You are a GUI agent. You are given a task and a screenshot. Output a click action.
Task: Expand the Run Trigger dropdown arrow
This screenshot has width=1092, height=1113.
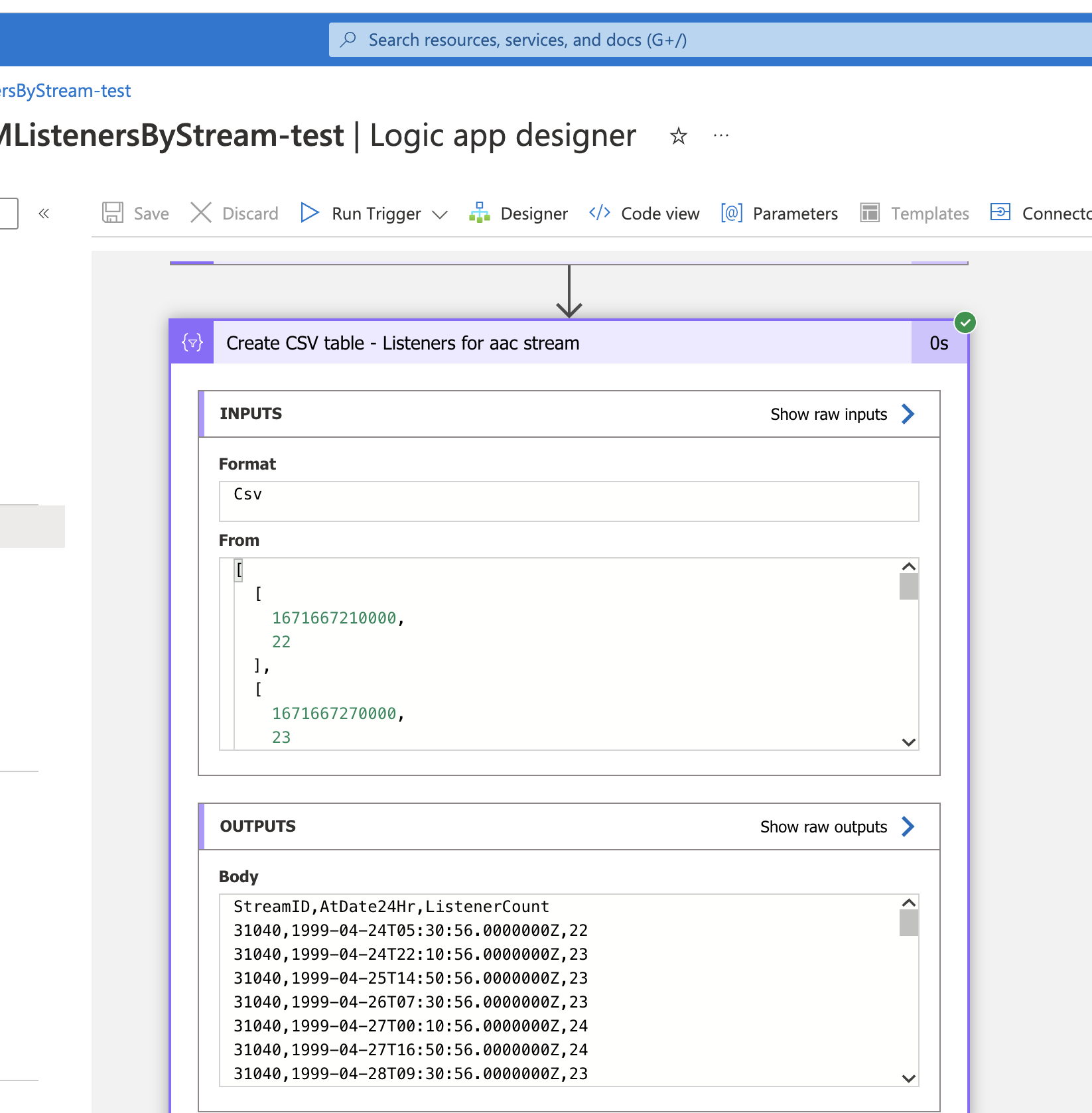click(x=440, y=214)
